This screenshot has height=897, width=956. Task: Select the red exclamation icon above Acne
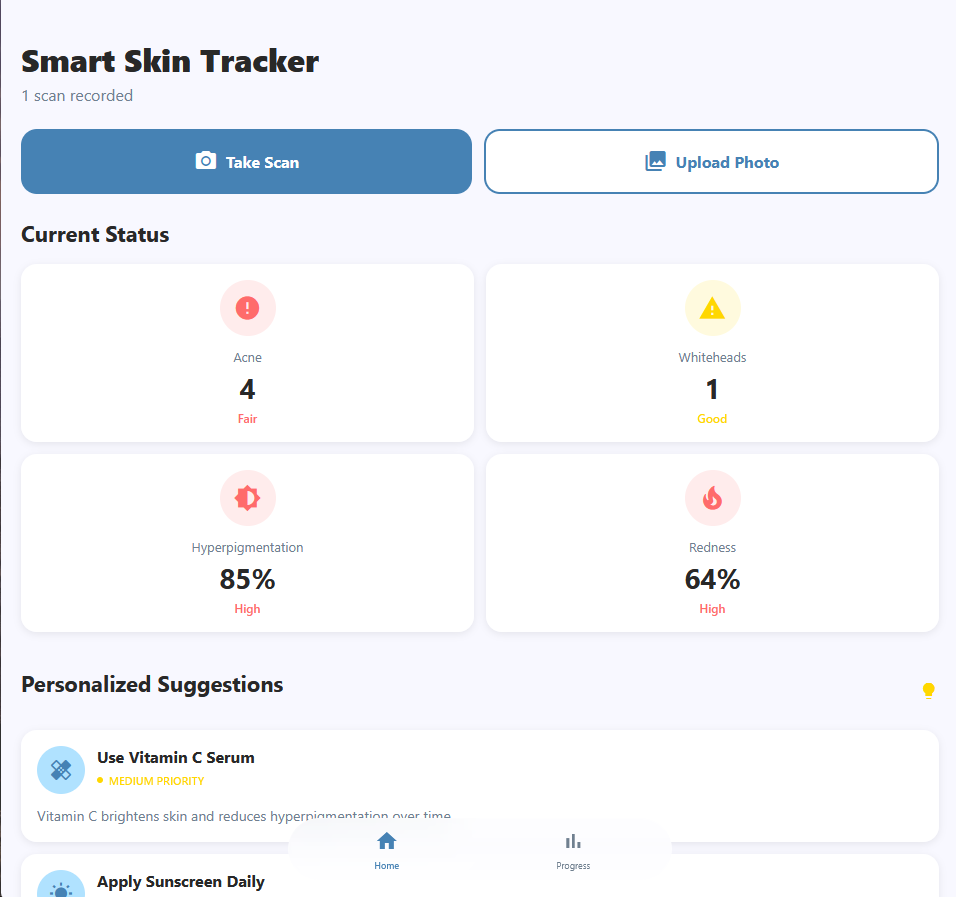(x=247, y=308)
